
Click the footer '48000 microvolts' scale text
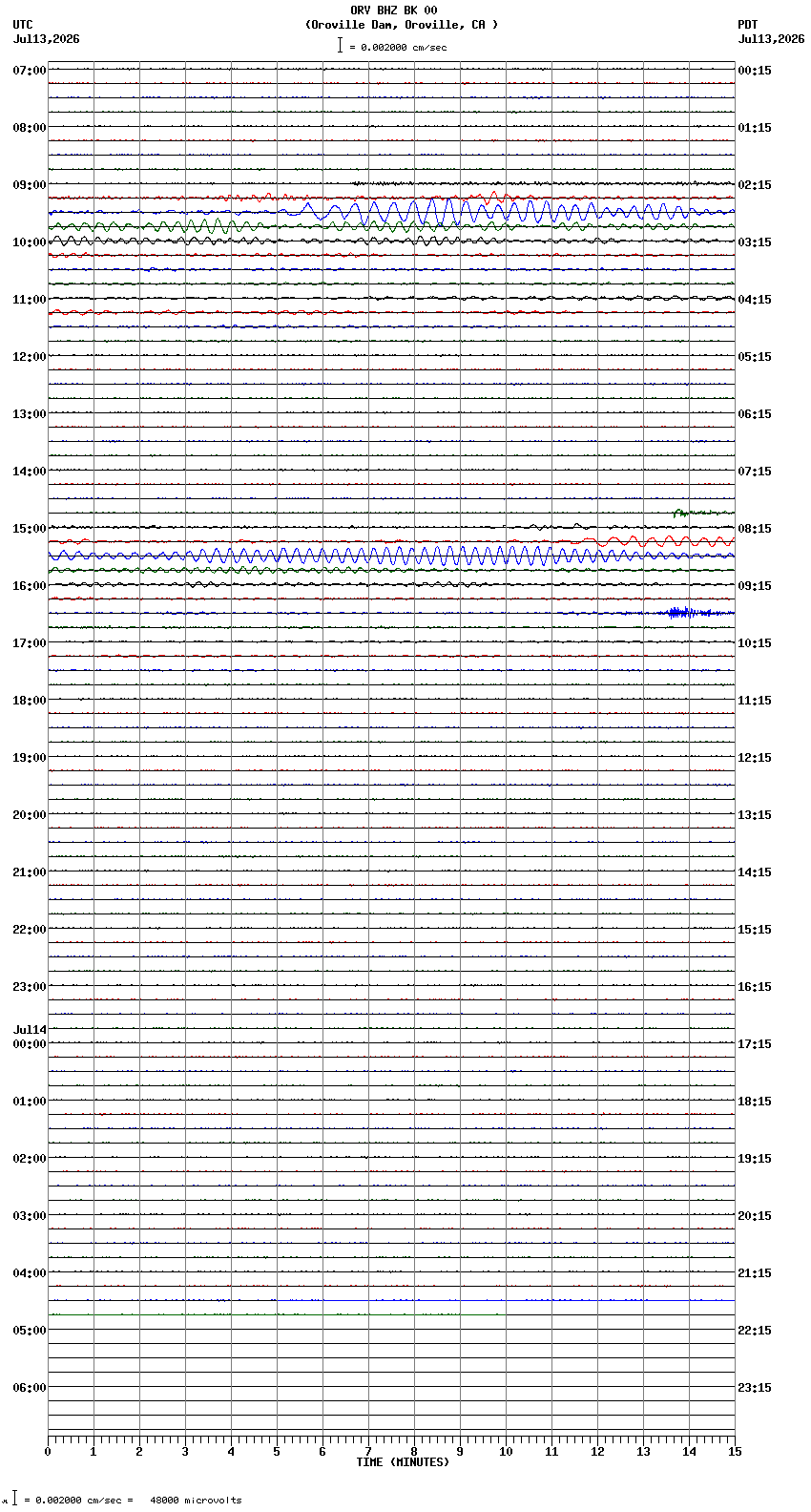tap(196, 1501)
